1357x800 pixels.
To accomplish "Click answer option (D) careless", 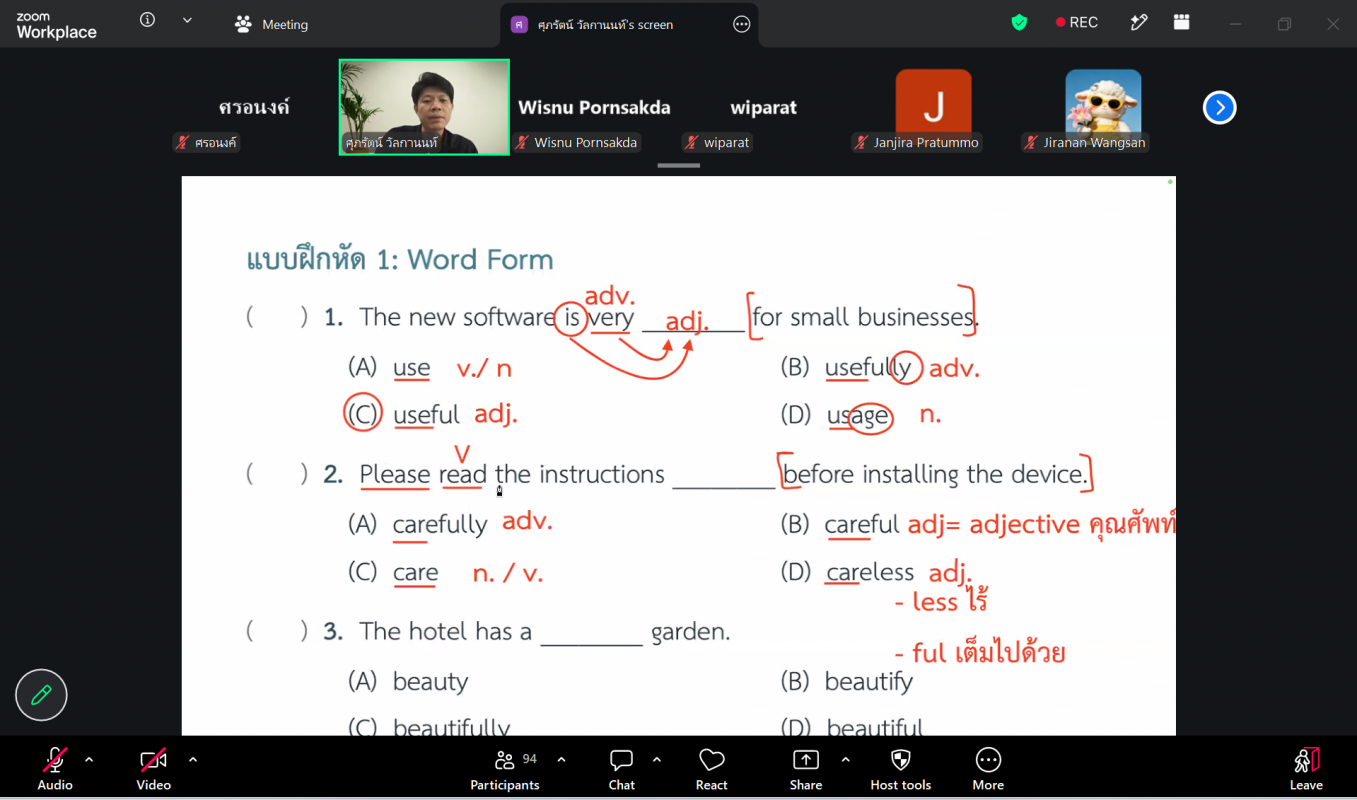I will 847,573.
